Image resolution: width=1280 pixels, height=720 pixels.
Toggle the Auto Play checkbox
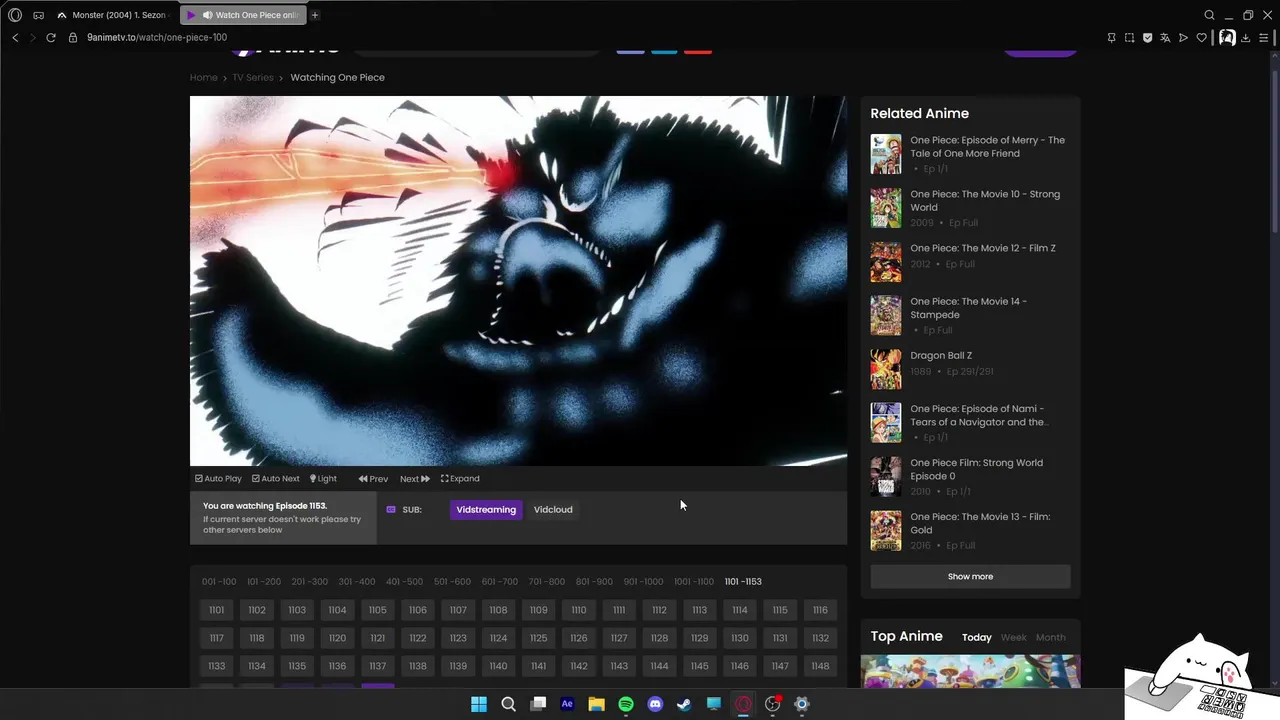pyautogui.click(x=218, y=478)
